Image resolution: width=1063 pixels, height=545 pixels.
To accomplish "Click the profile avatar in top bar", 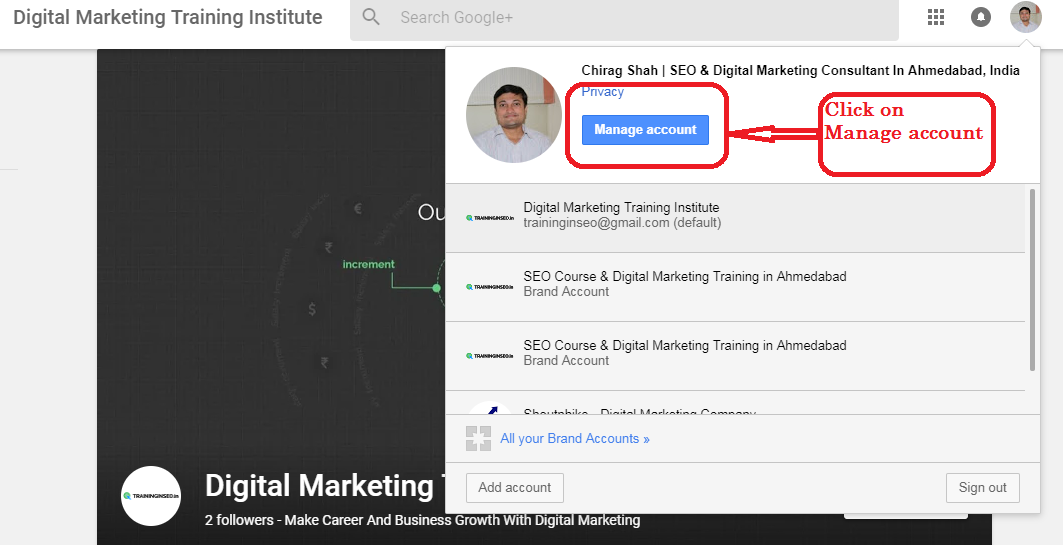I will point(1025,17).
